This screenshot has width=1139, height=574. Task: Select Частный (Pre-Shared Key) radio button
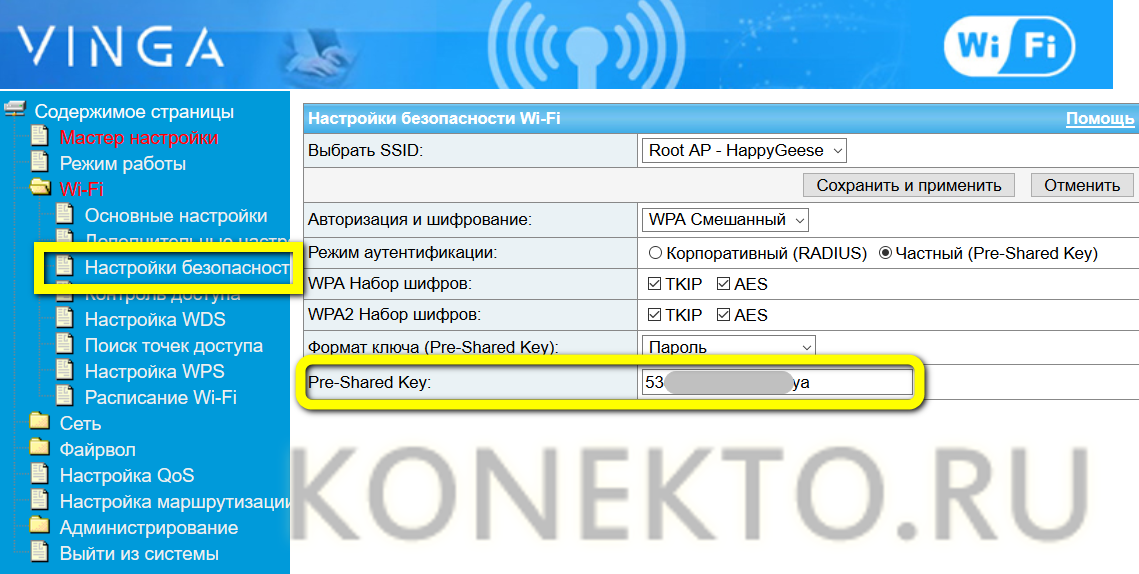[885, 254]
